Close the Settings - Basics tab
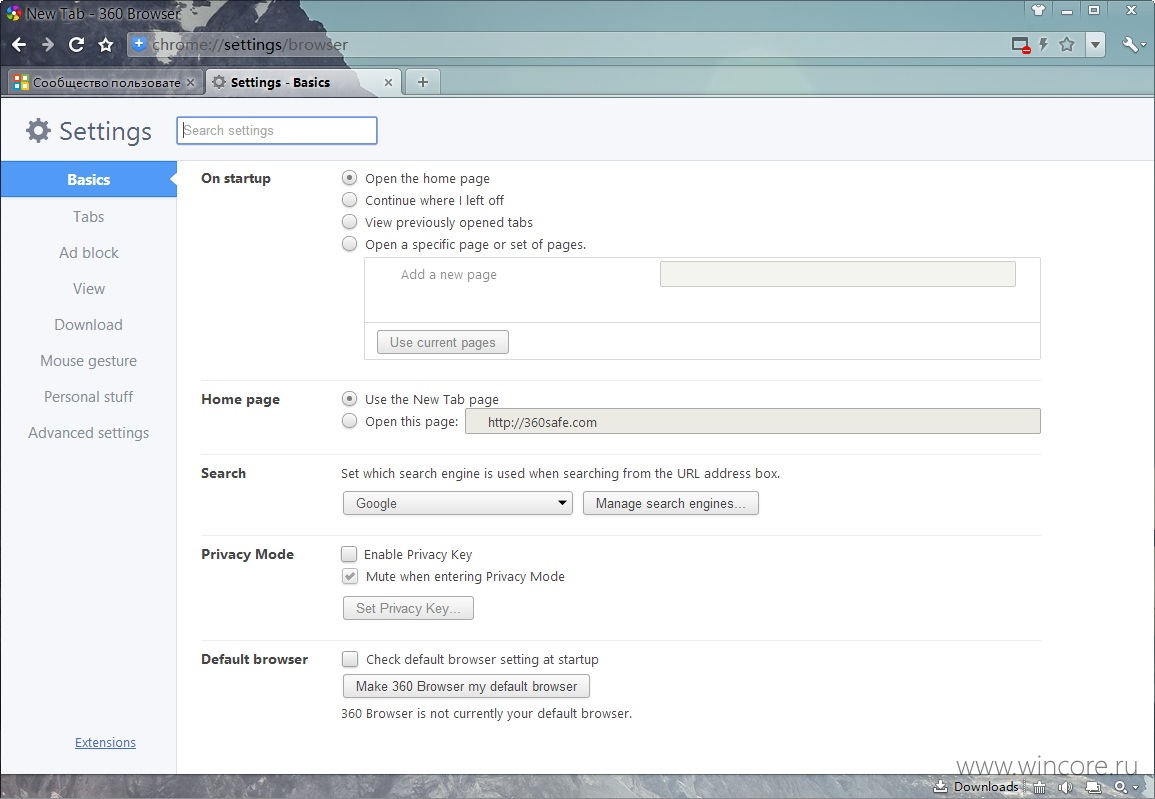The height and width of the screenshot is (799, 1155). pyautogui.click(x=388, y=82)
